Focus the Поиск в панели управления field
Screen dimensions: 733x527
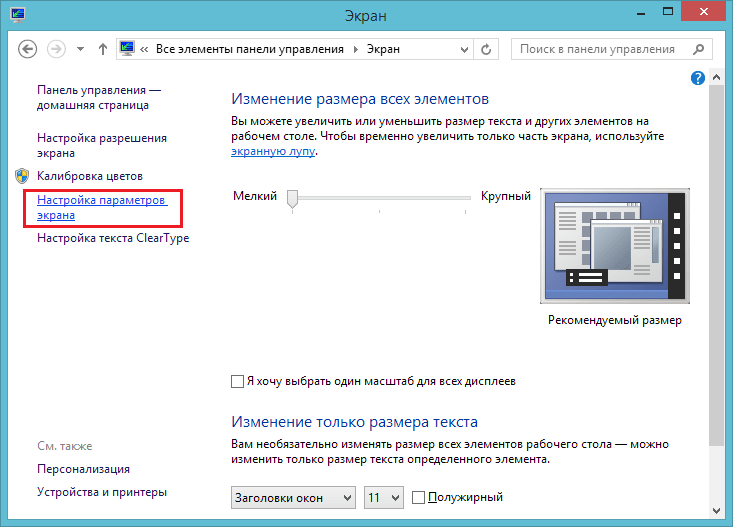click(611, 49)
